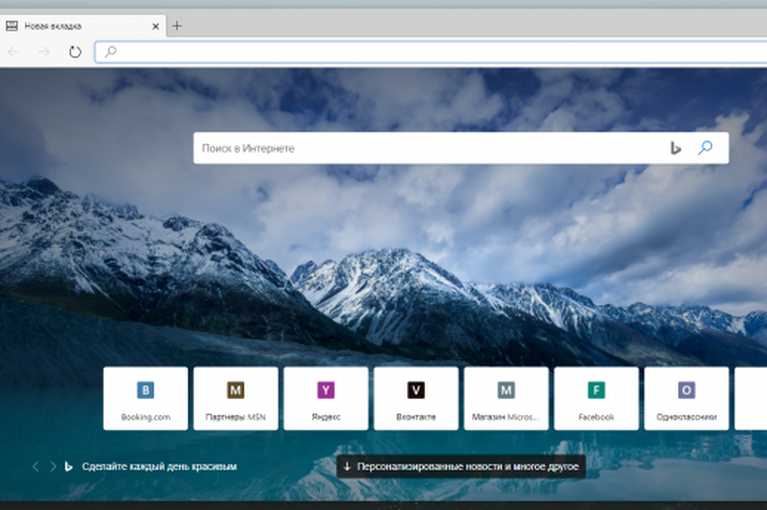Open the Яндекс quick link tile
The image size is (767, 510).
(x=326, y=399)
